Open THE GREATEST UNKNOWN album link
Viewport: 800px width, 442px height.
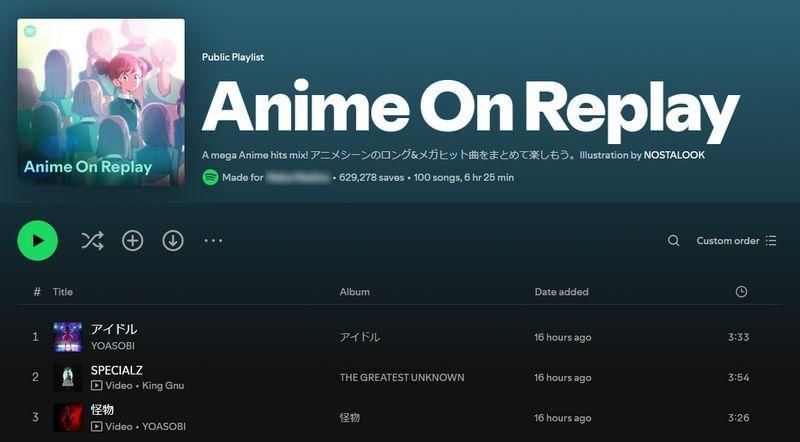click(402, 377)
